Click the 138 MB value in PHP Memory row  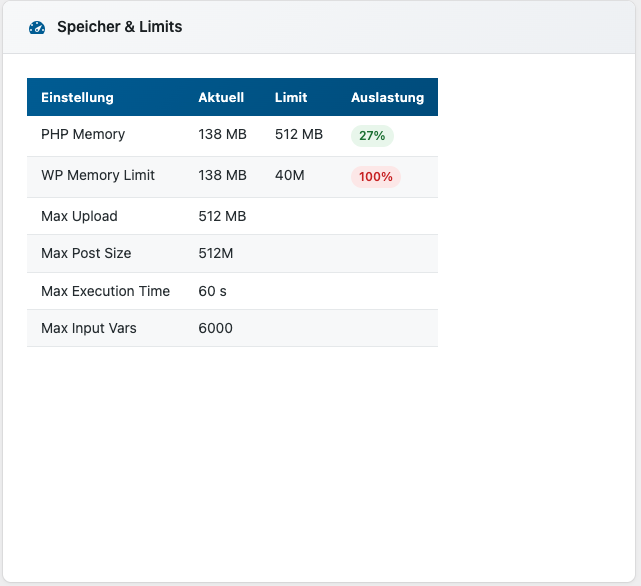click(222, 135)
